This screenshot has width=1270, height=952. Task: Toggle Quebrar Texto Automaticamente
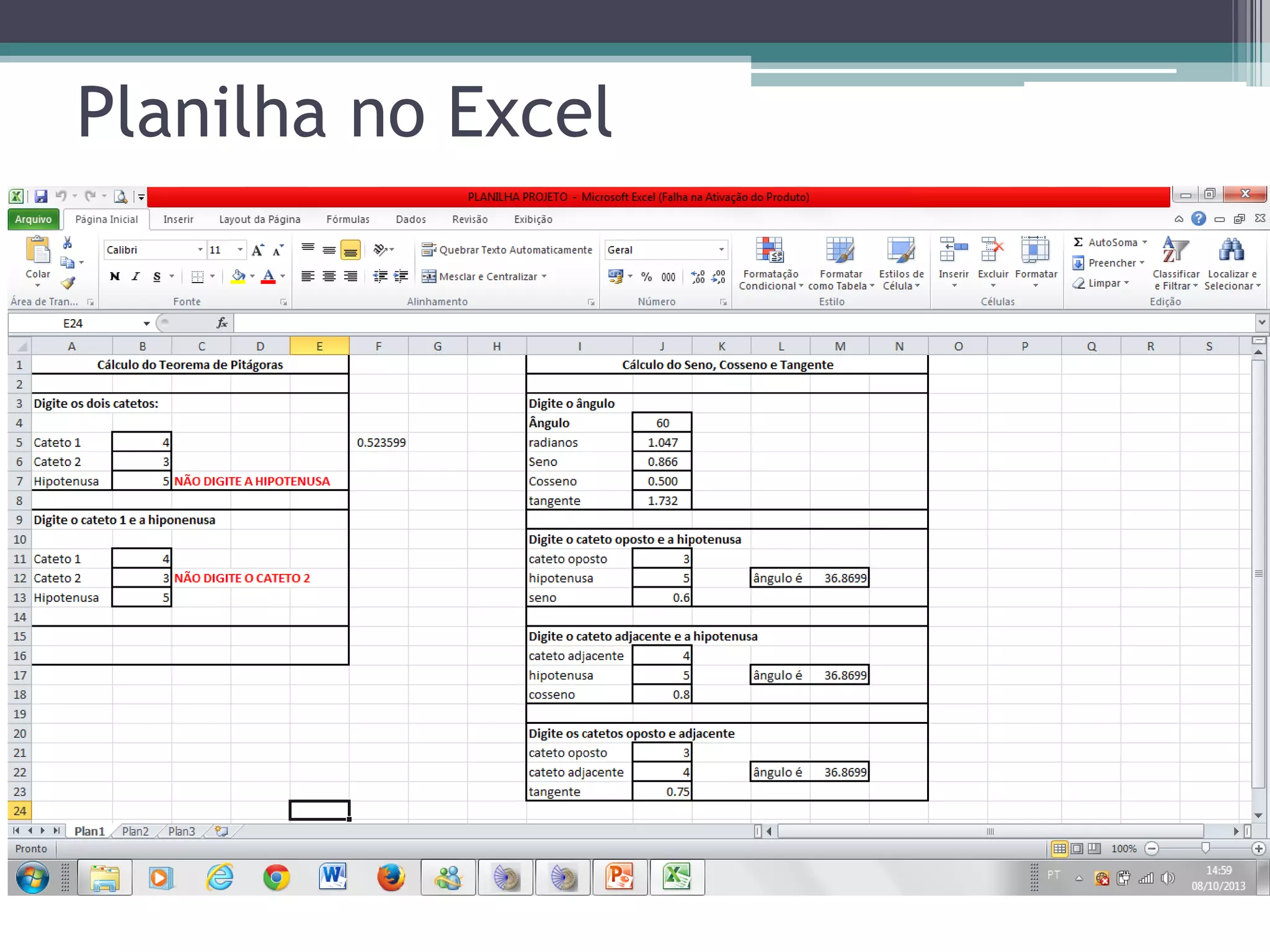click(507, 250)
